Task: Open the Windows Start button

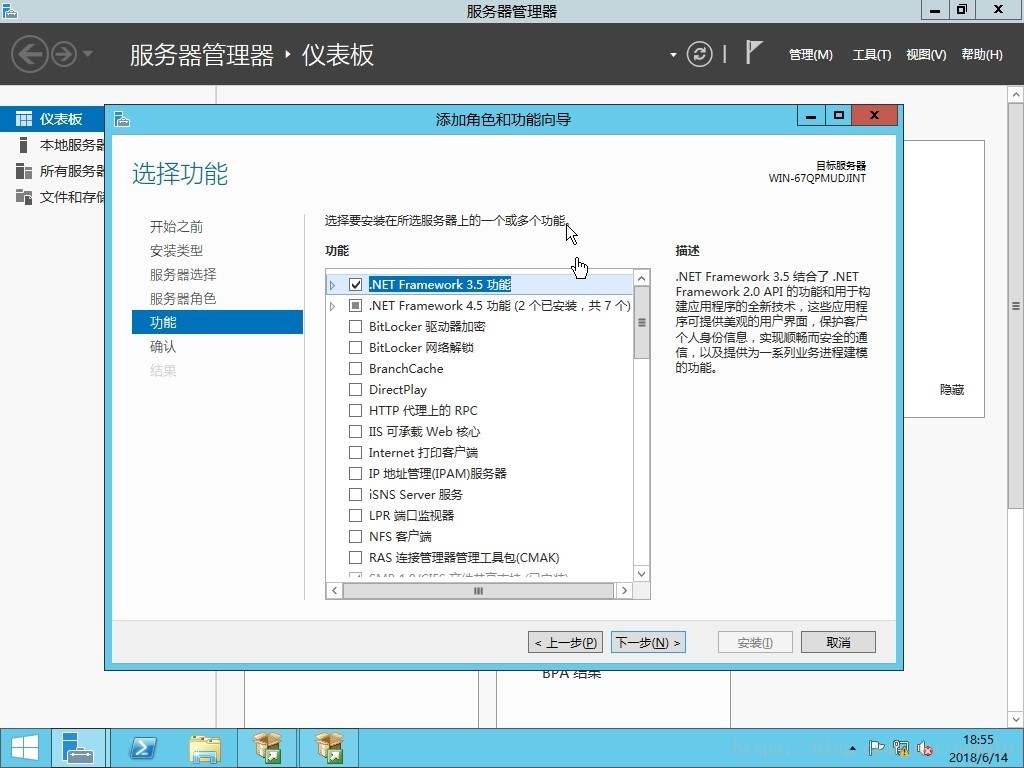Action: click(25, 748)
